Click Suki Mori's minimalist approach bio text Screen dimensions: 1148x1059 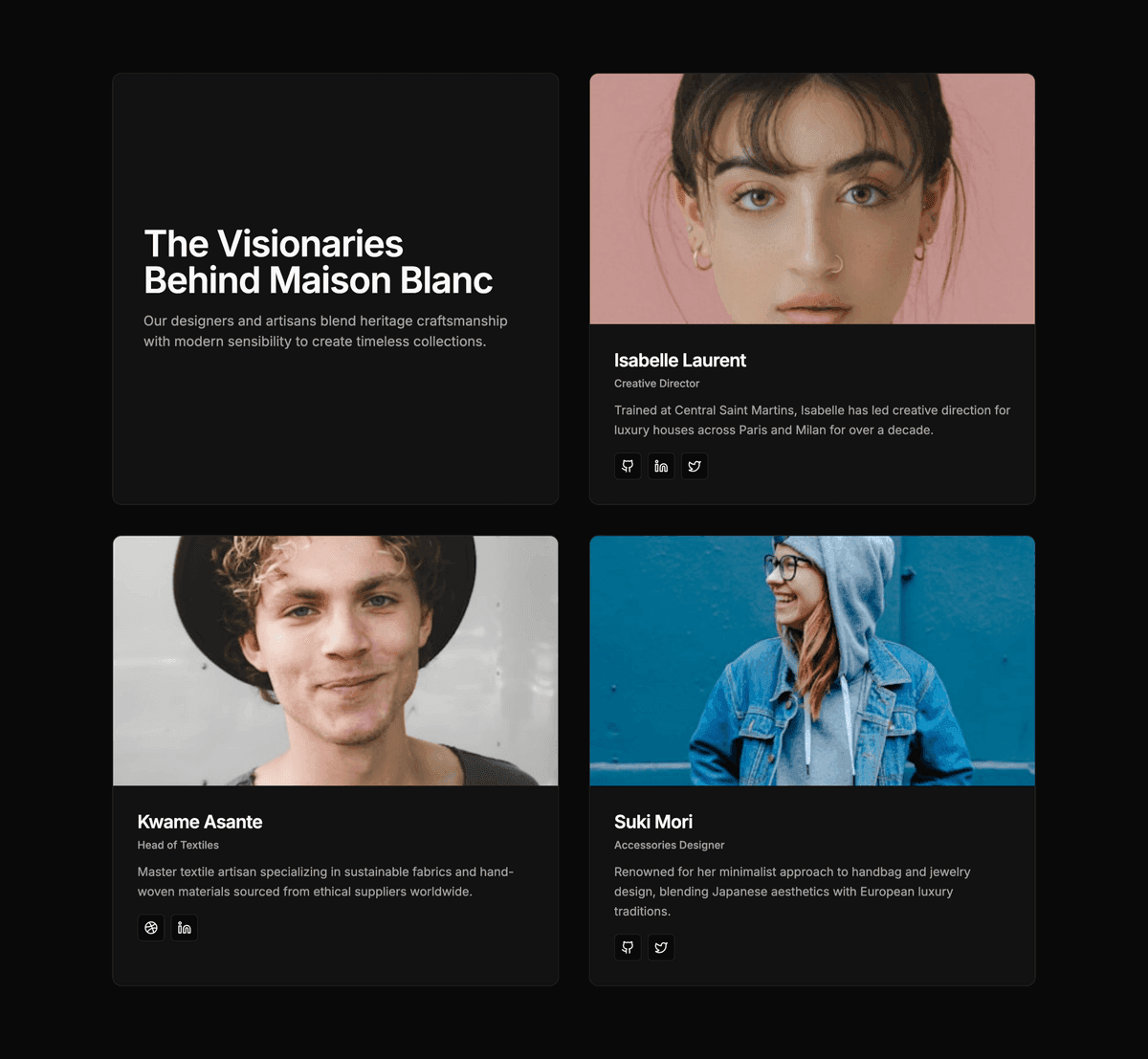pos(792,892)
